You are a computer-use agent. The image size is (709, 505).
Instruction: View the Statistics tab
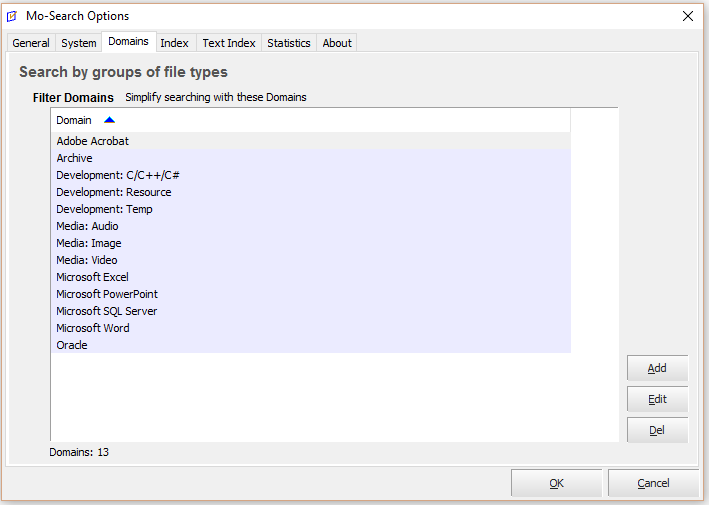coord(289,43)
